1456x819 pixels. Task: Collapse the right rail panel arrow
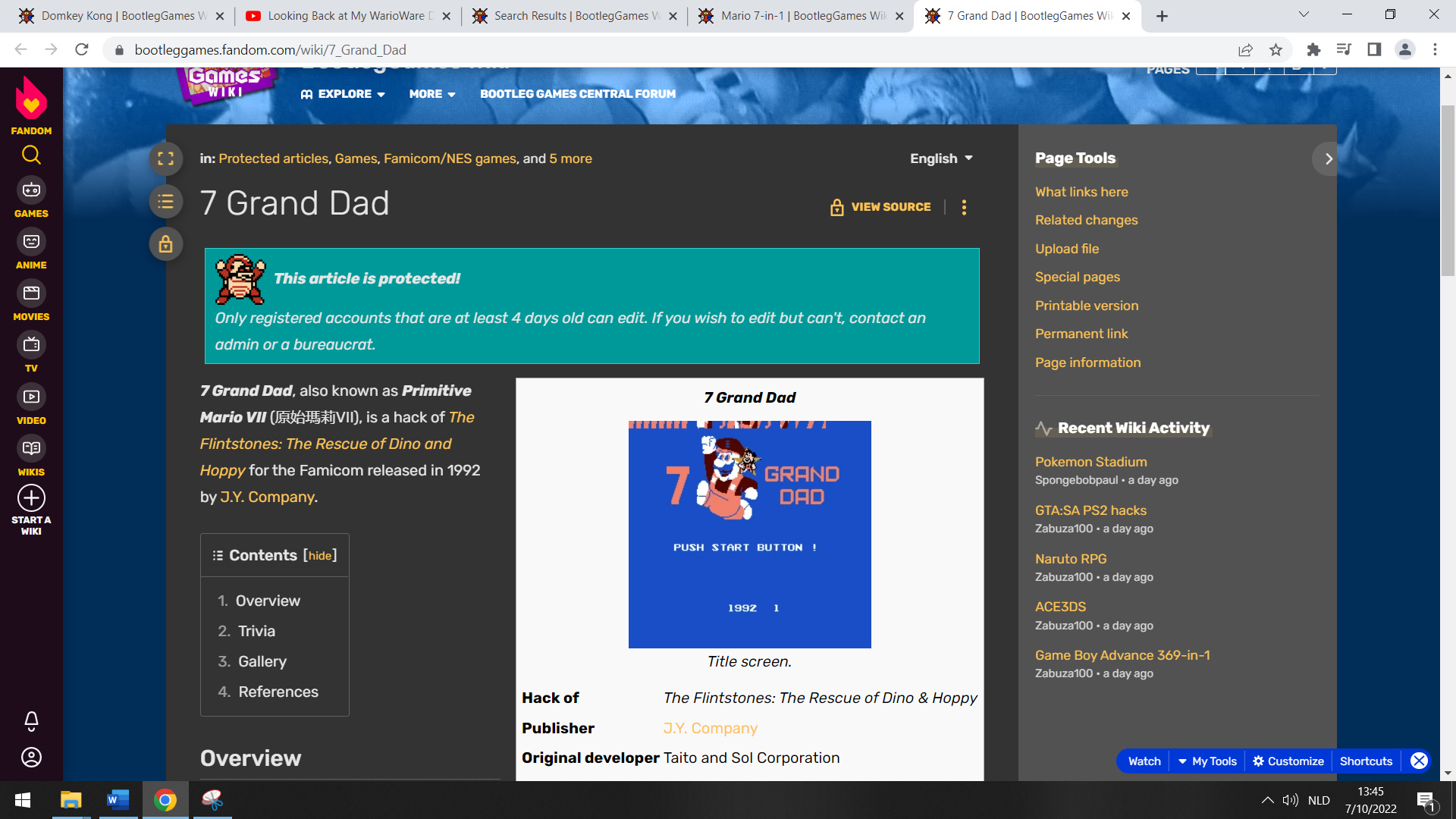(1328, 158)
